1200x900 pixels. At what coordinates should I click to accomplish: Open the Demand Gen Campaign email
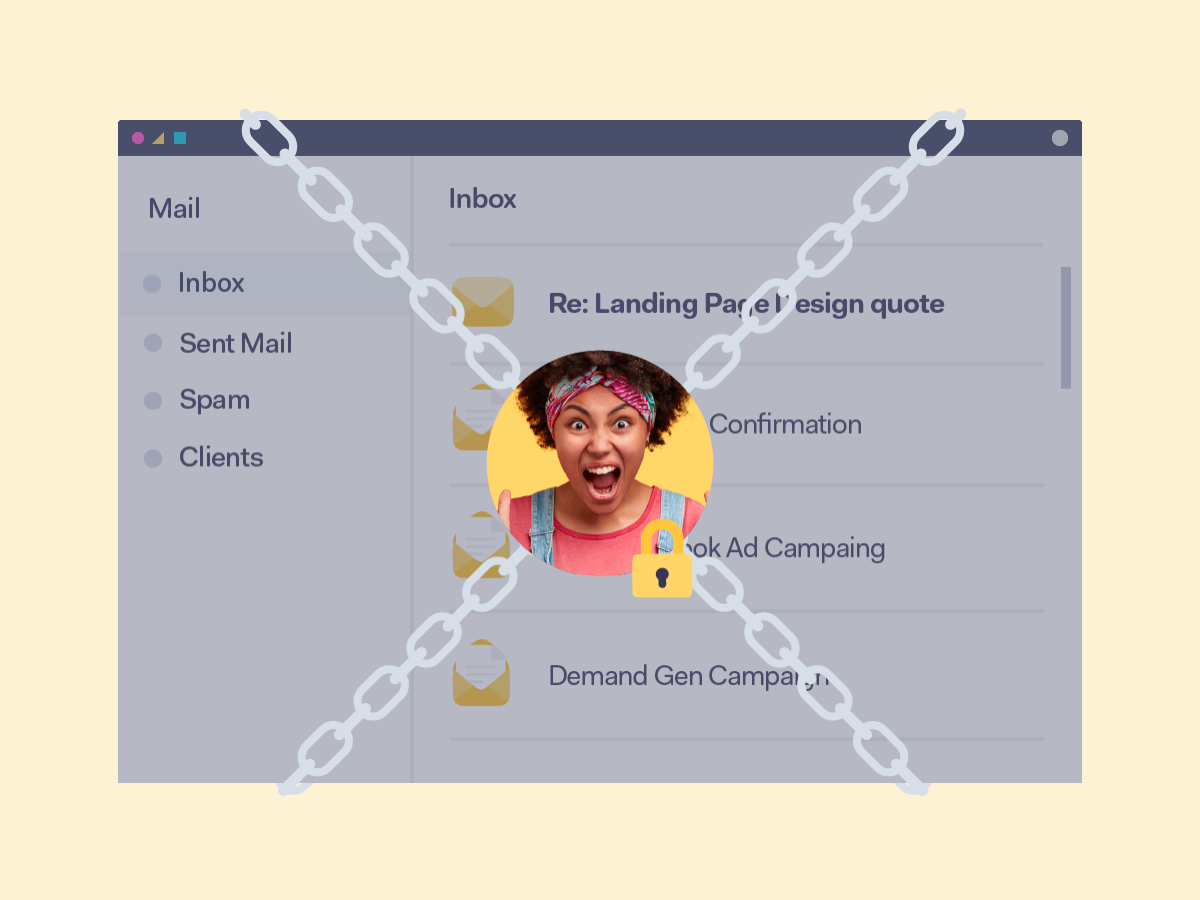(x=689, y=676)
